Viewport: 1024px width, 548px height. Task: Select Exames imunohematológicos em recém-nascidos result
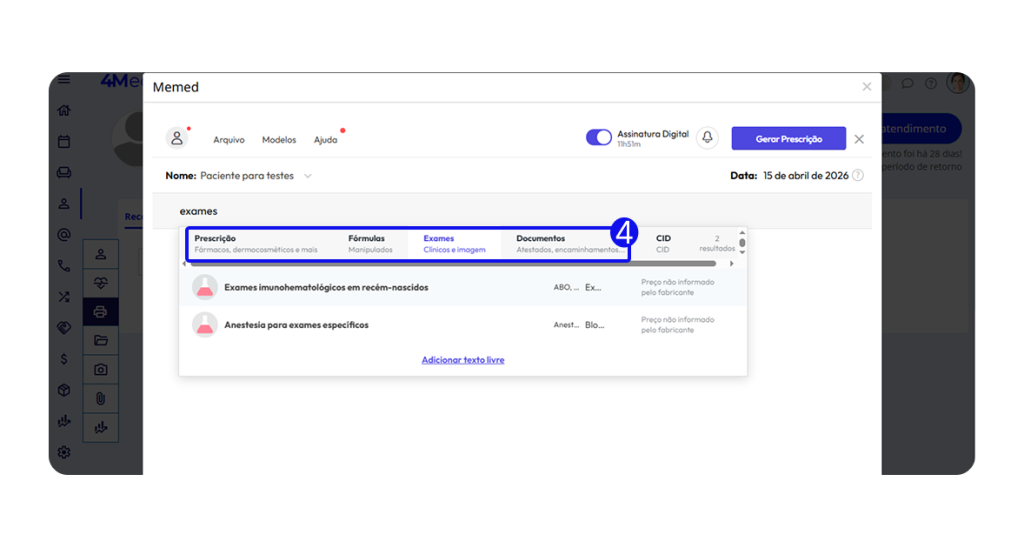point(326,288)
